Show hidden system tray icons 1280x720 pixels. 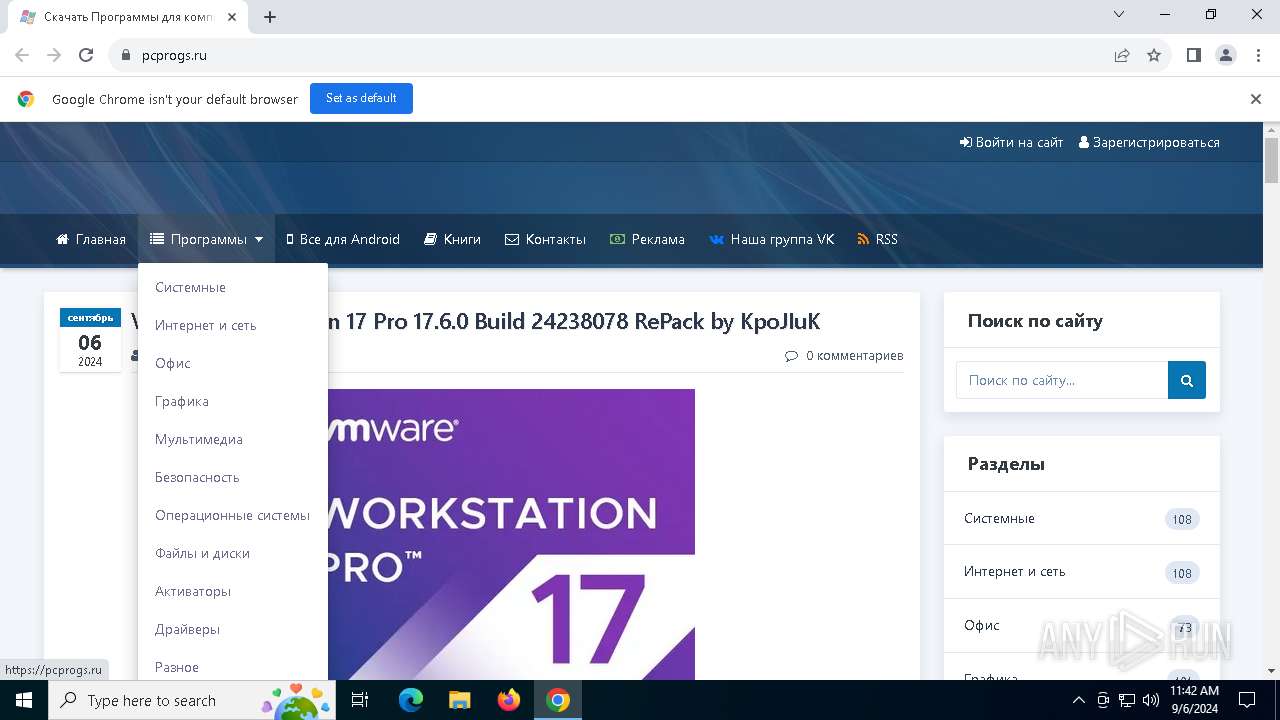tap(1079, 700)
